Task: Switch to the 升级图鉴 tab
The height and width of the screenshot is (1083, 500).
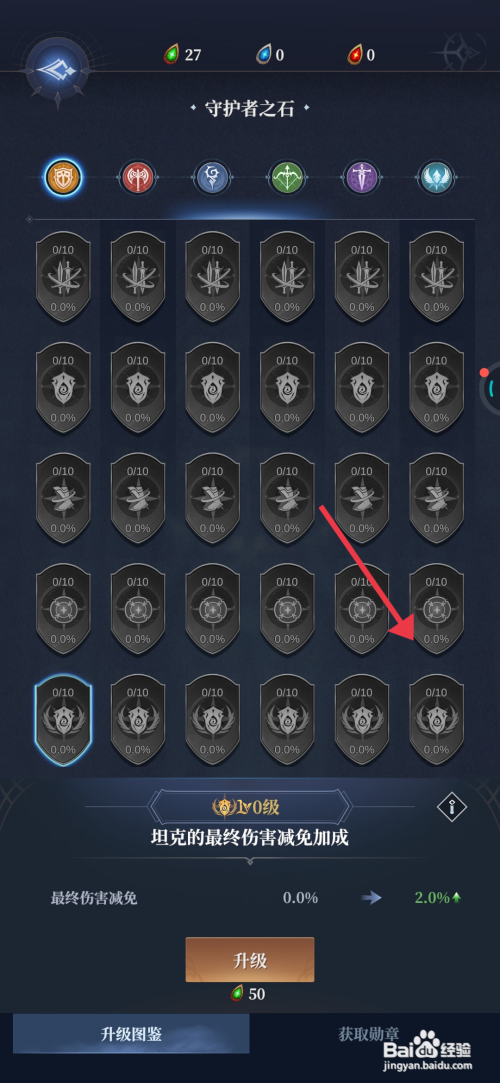Action: [x=131, y=1034]
